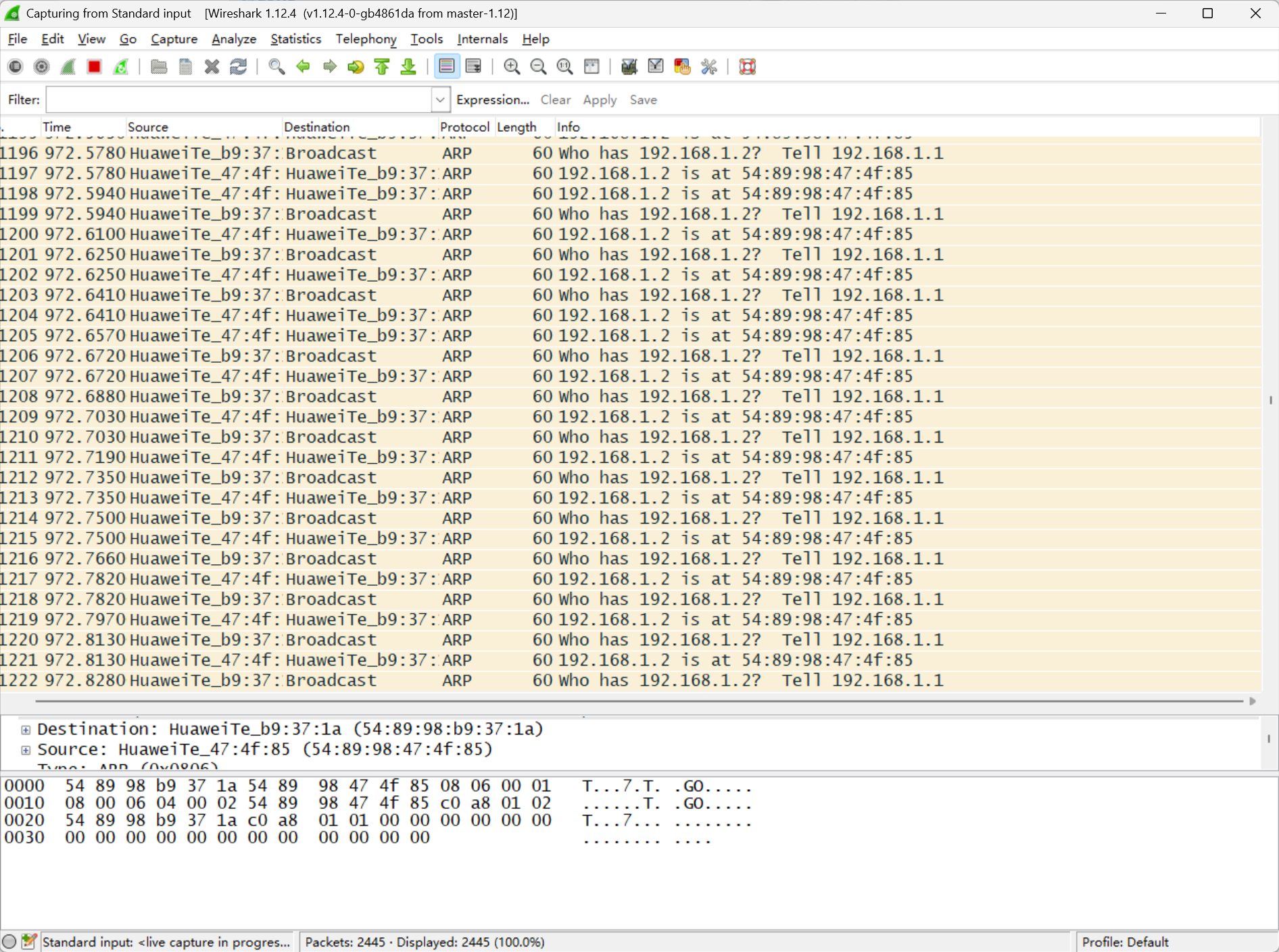Open the capture interfaces list
Viewport: 1279px width, 952px height.
point(15,66)
